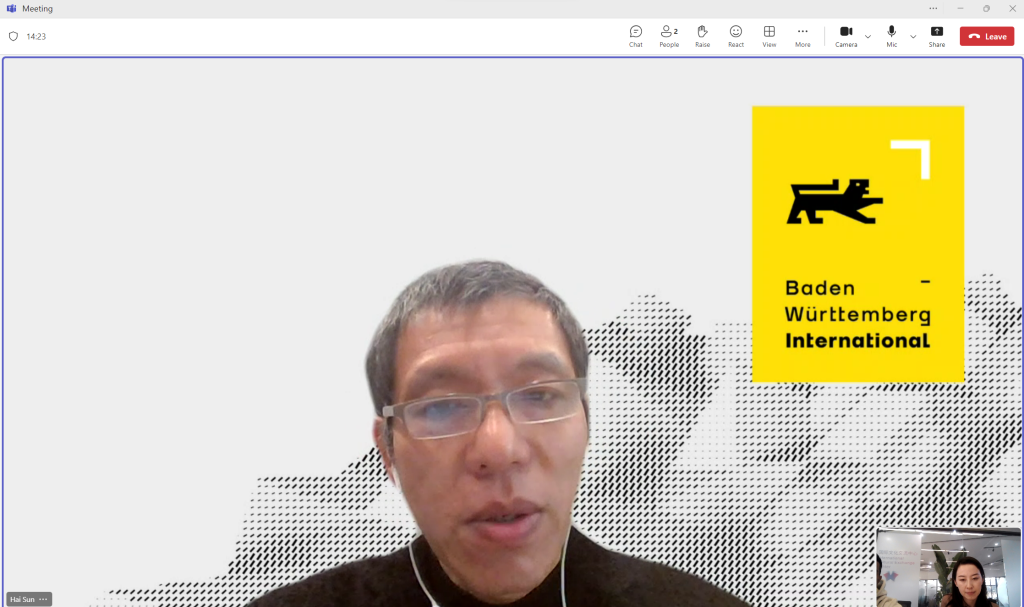Expand the Mic options arrow

[x=913, y=37]
